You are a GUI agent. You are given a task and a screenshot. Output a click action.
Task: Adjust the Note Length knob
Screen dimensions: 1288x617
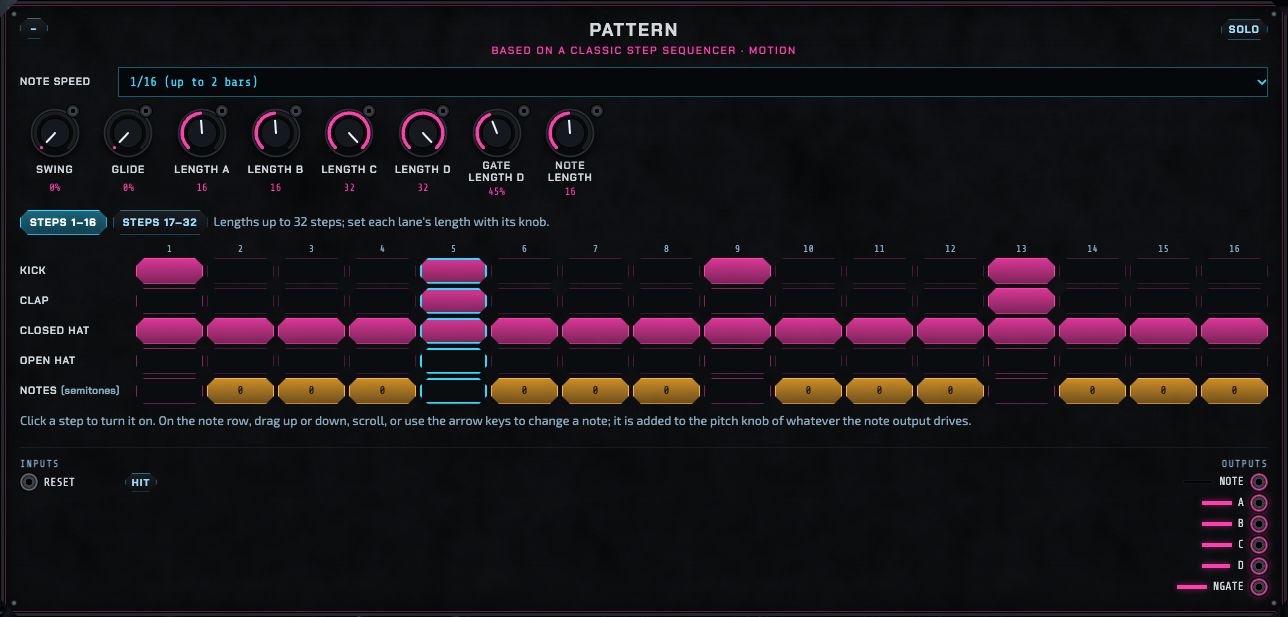570,132
